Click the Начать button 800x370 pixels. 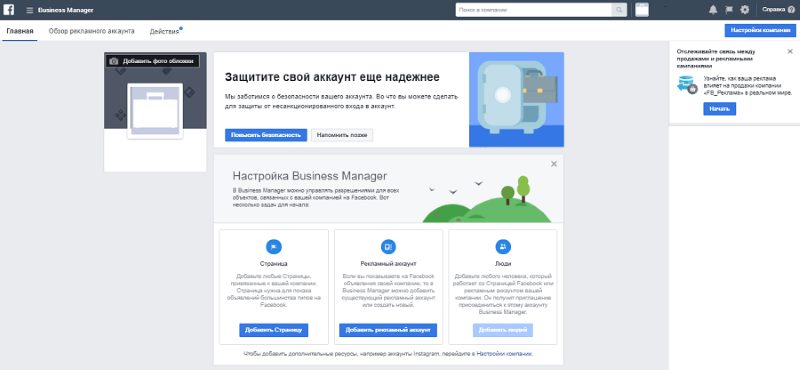[x=719, y=109]
